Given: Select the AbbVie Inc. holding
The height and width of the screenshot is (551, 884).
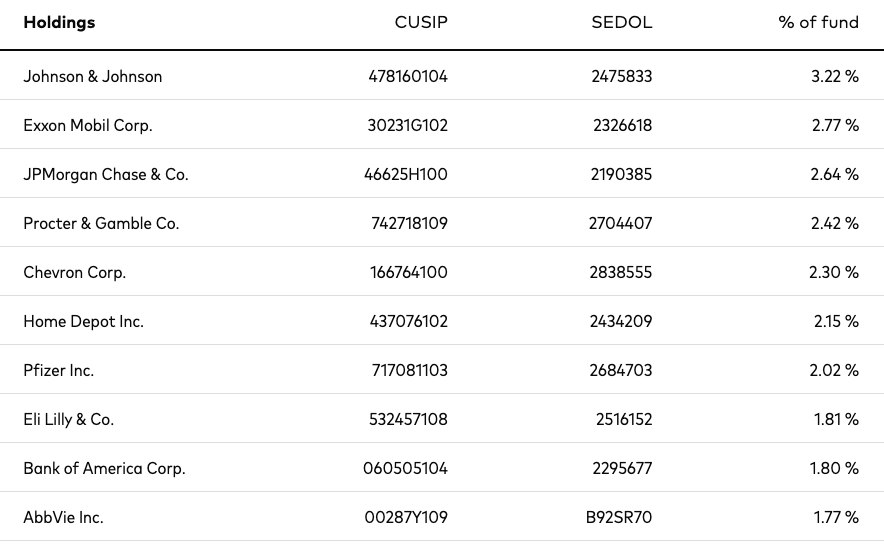Looking at the screenshot, I should click(64, 518).
